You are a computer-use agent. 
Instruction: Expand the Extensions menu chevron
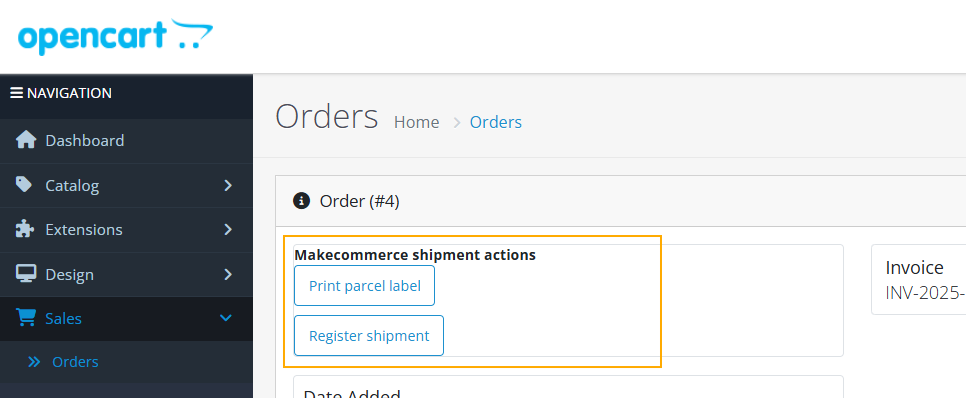click(x=228, y=229)
